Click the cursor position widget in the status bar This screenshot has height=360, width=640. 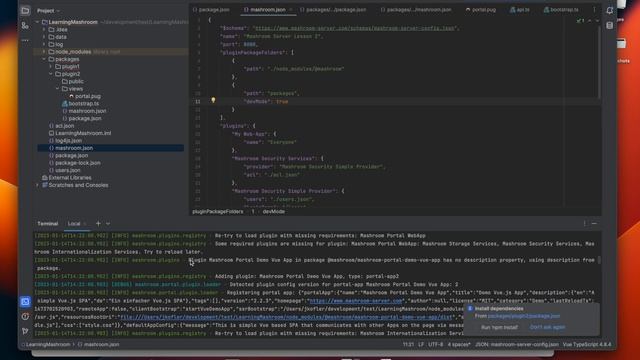point(408,344)
